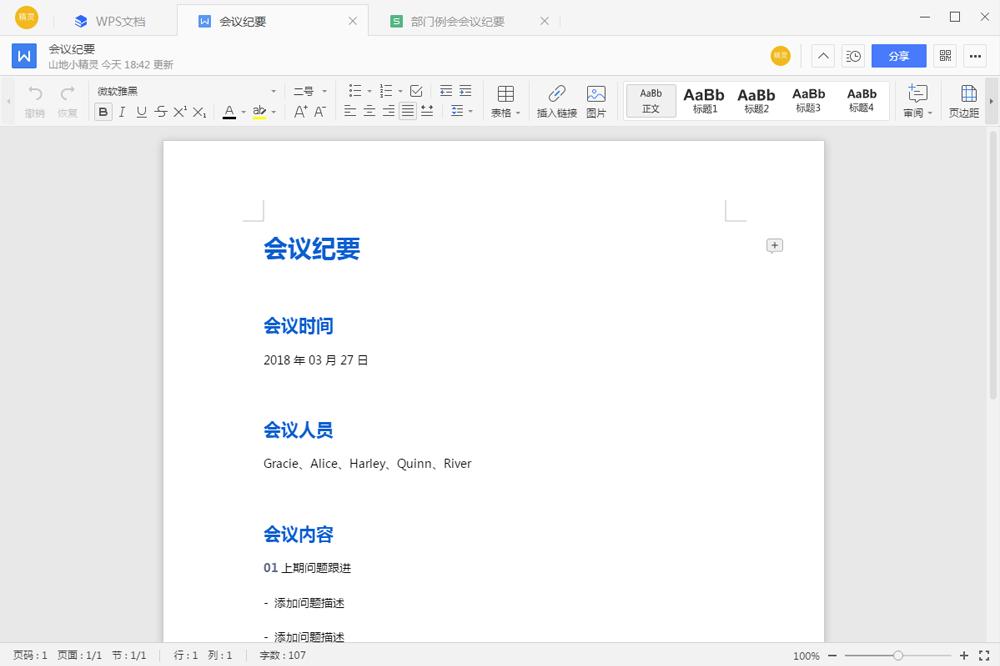Image resolution: width=1000 pixels, height=666 pixels.
Task: Open the highlight color dropdown arrow
Action: click(x=274, y=112)
